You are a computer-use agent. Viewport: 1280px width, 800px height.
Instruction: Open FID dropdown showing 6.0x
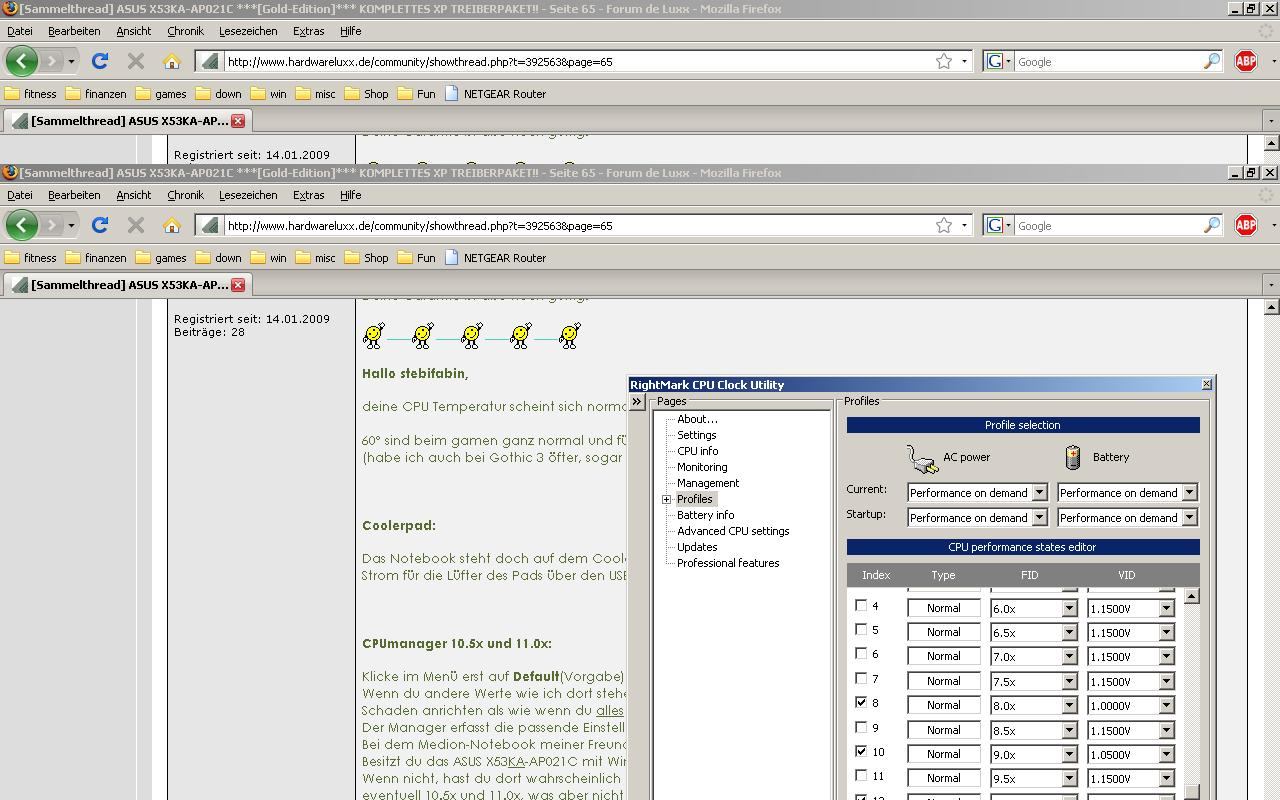(1068, 608)
